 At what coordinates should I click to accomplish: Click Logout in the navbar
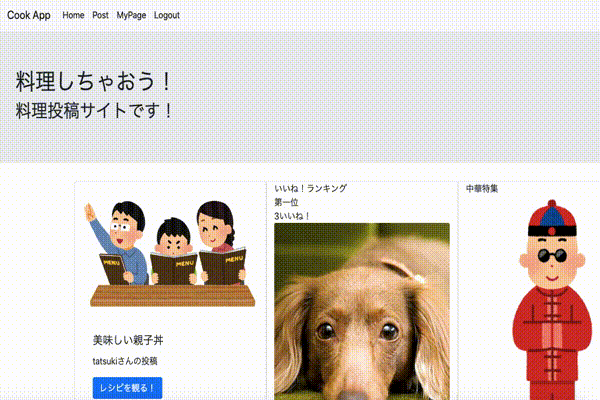pyautogui.click(x=167, y=15)
